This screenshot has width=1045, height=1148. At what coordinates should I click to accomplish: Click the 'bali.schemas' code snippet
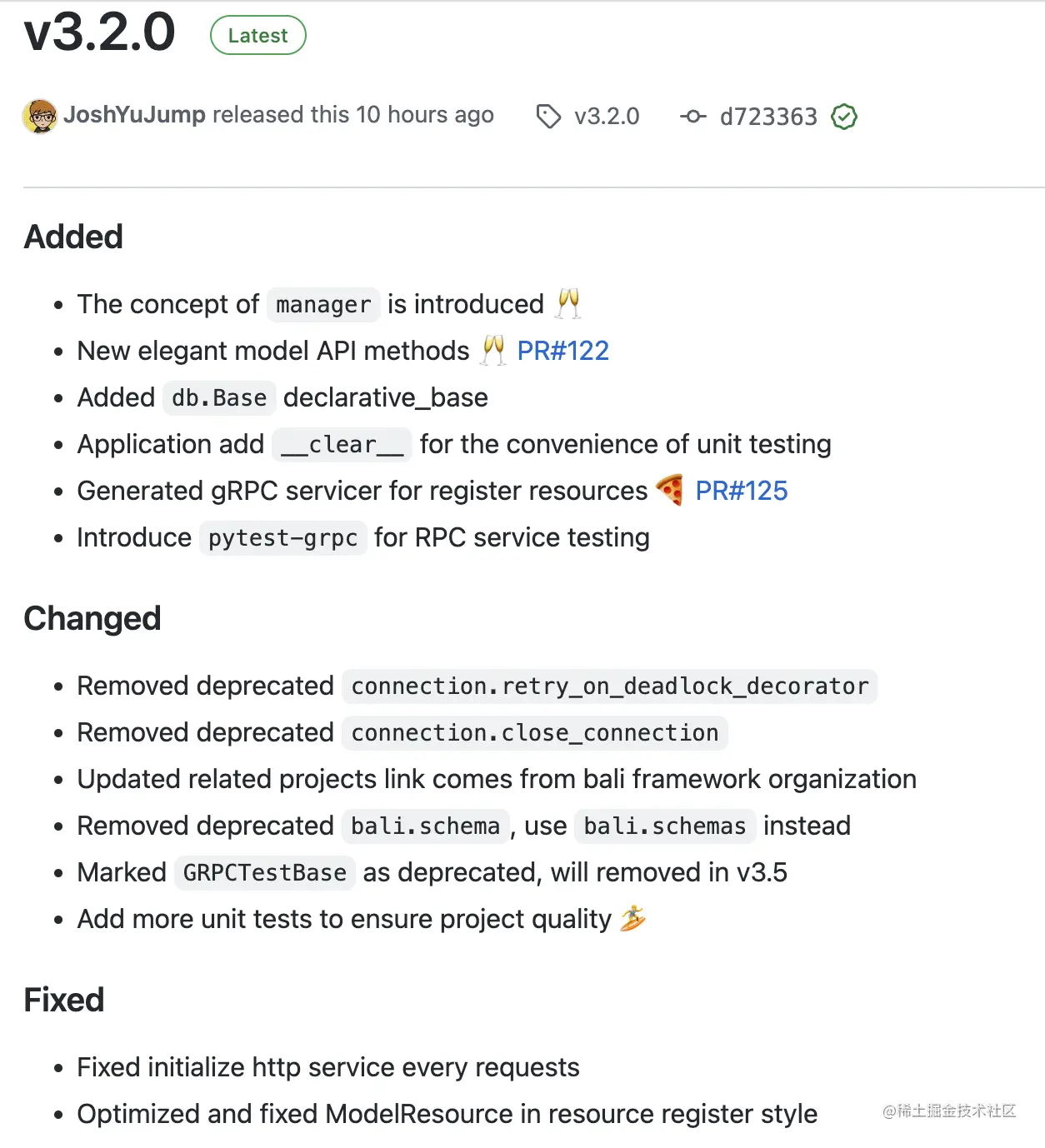coord(665,826)
